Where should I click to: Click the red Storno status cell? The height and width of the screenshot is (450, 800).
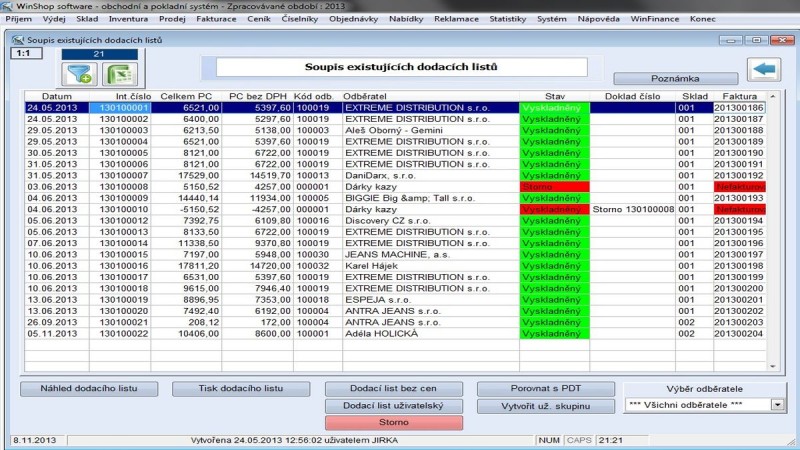click(554, 186)
